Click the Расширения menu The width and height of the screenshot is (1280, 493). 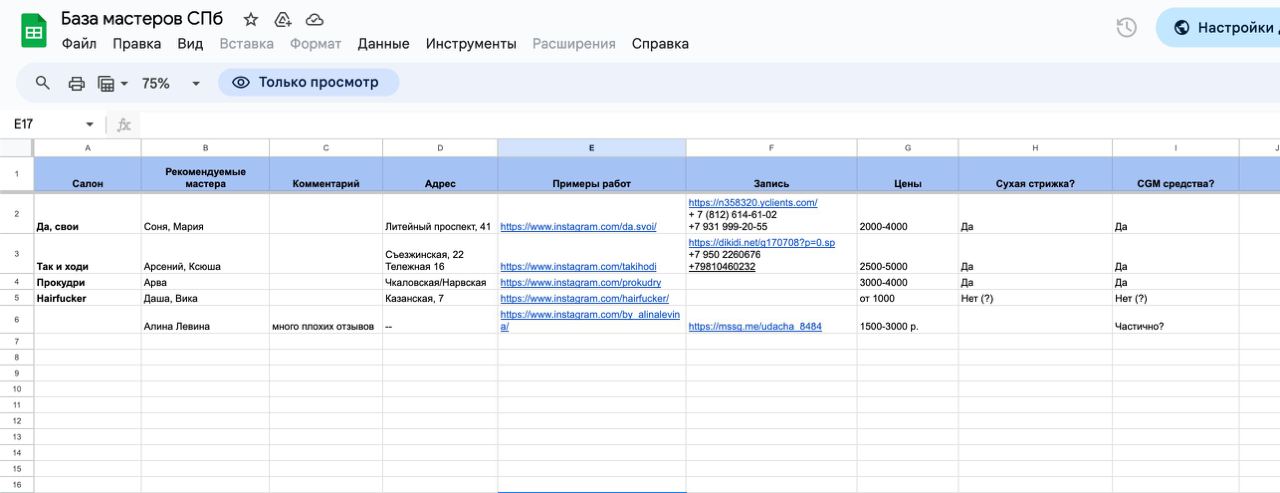click(x=574, y=44)
